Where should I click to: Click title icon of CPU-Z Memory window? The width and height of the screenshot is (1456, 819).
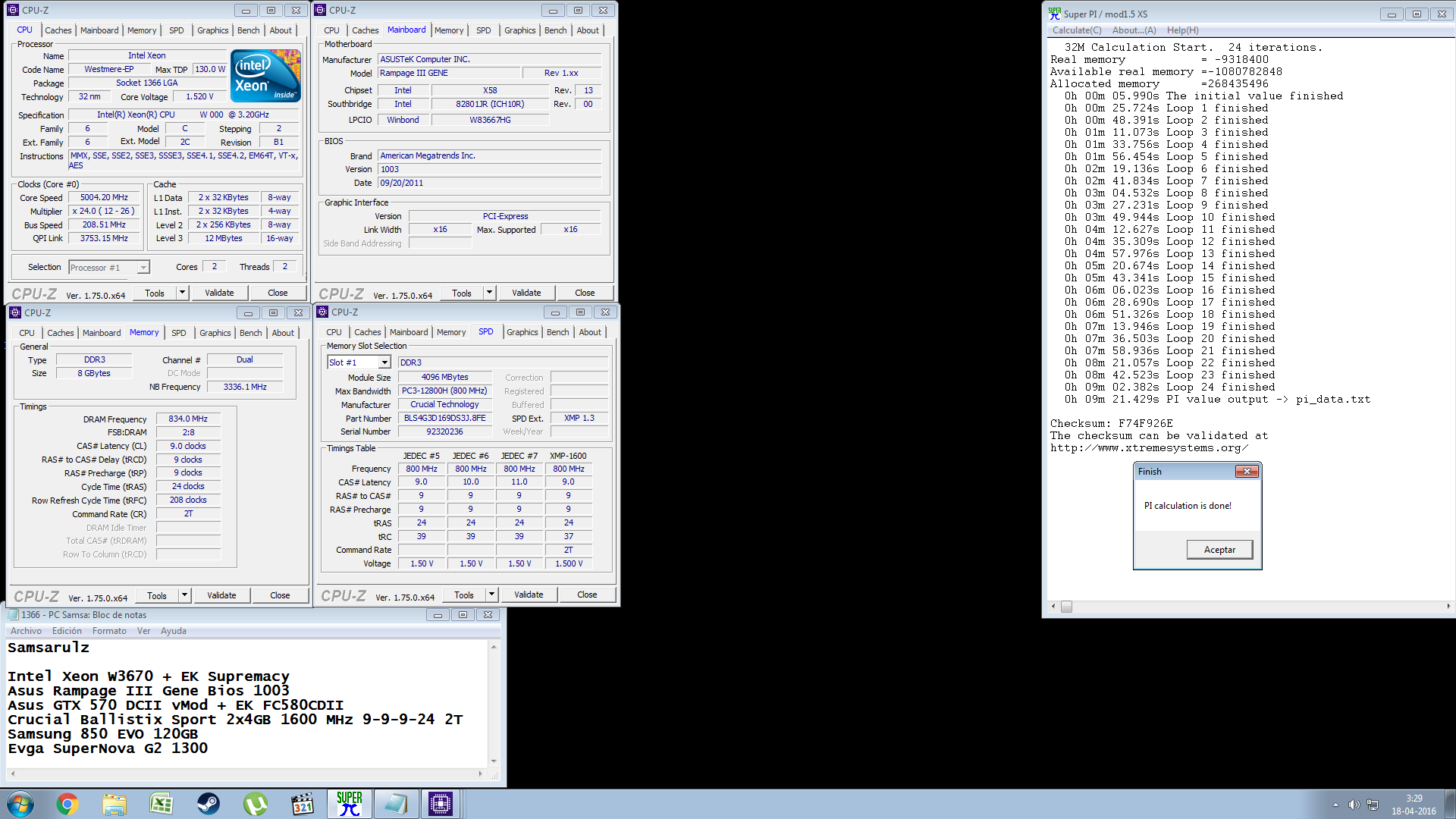(15, 312)
